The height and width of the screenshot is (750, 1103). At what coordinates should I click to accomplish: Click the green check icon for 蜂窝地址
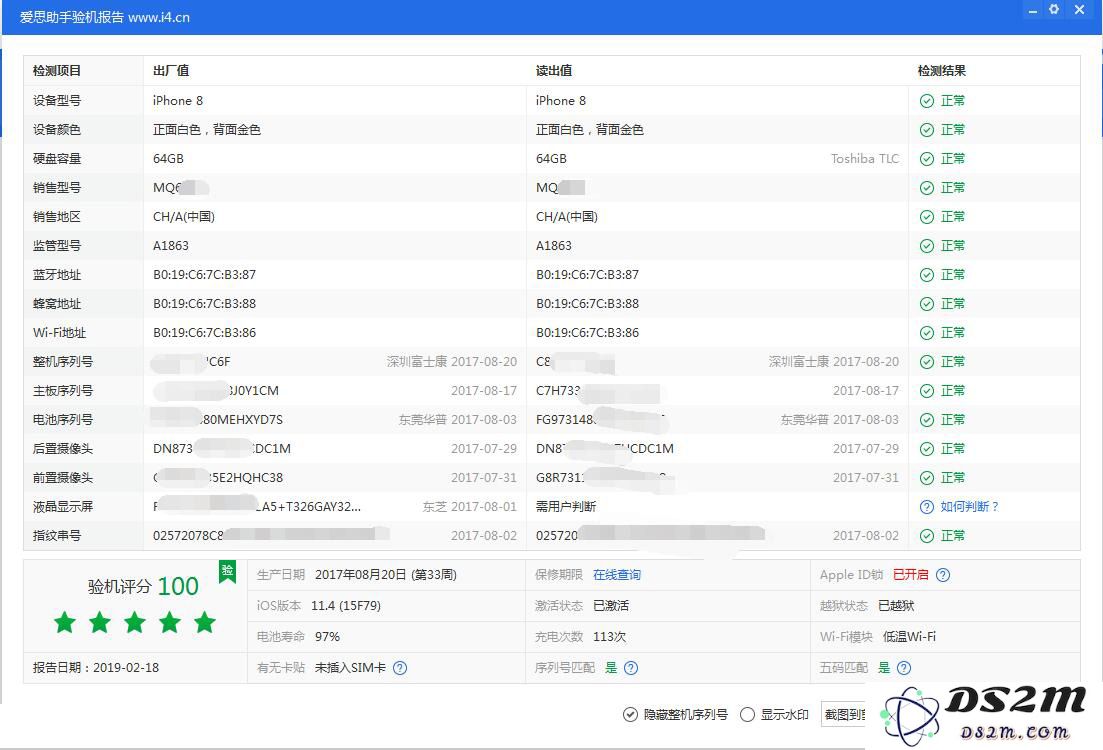[926, 304]
